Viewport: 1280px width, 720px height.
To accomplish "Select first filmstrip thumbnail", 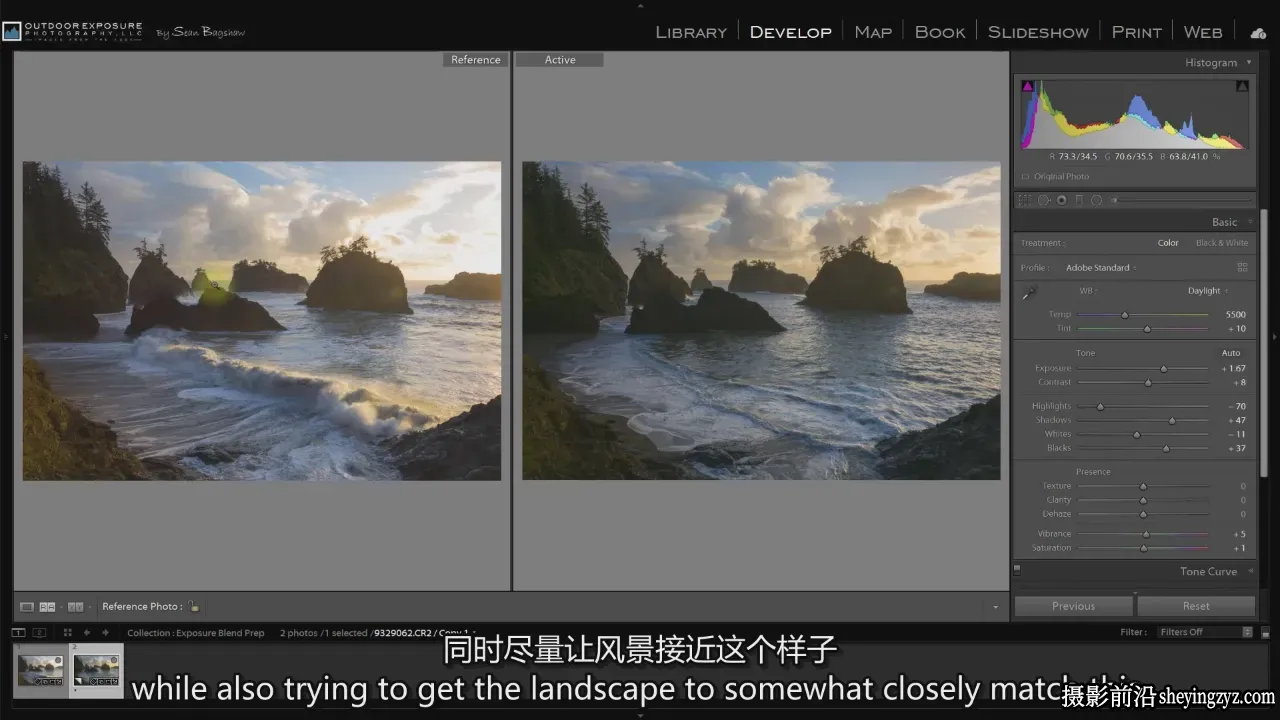I will [41, 669].
